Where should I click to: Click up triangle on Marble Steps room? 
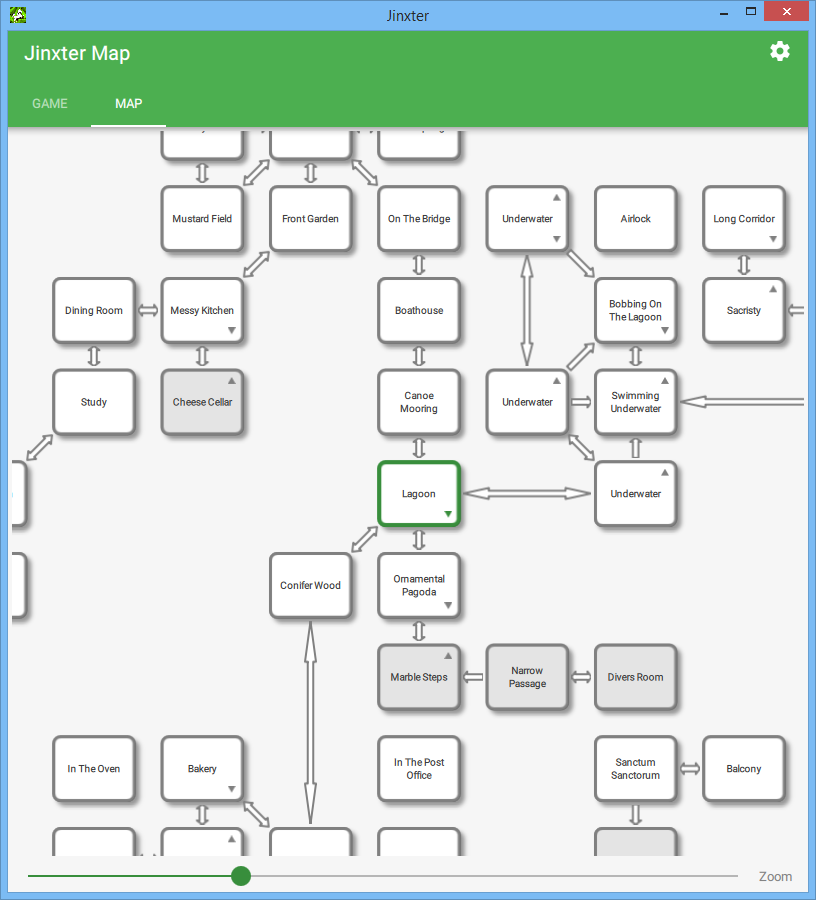click(448, 656)
